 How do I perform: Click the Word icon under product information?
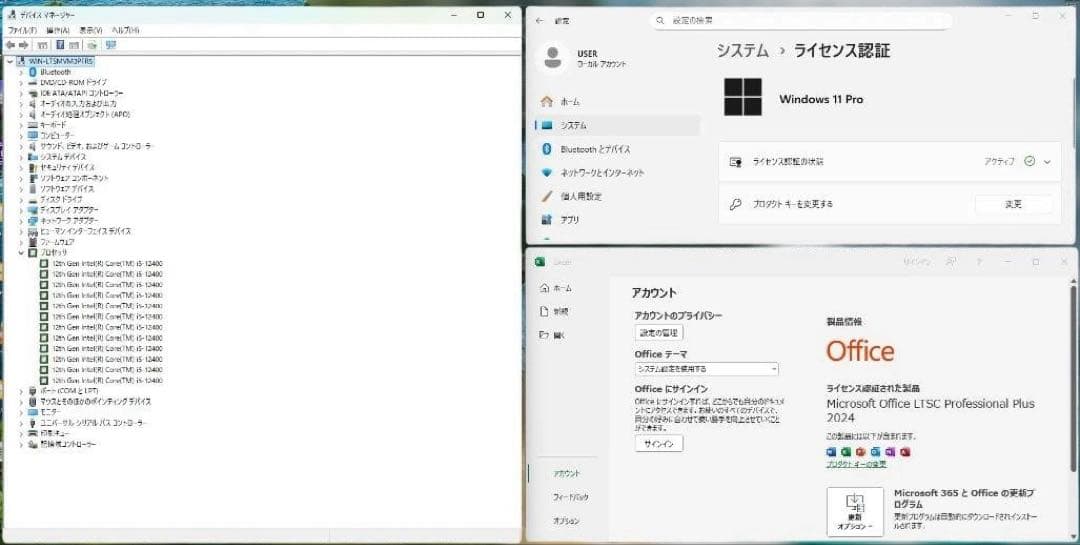coord(831,452)
